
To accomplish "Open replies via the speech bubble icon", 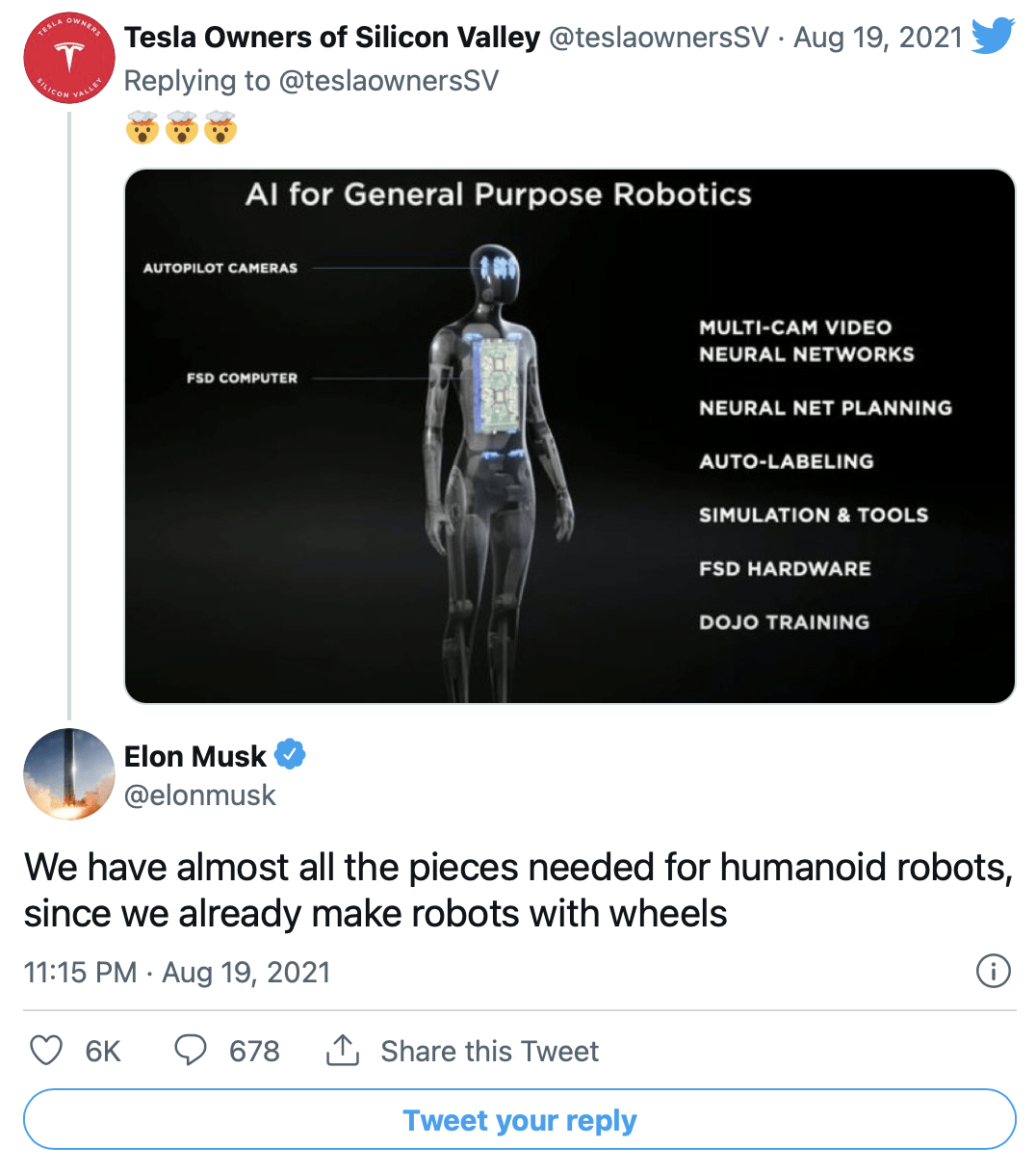I will coord(192,1051).
